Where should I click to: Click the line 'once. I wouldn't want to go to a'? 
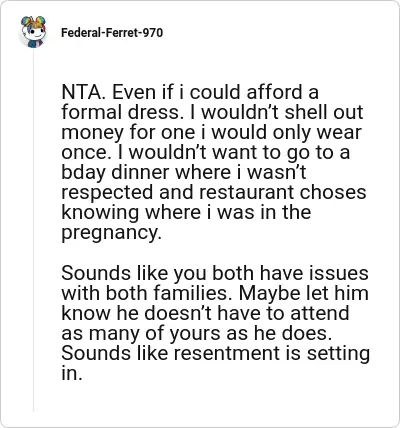pos(205,152)
